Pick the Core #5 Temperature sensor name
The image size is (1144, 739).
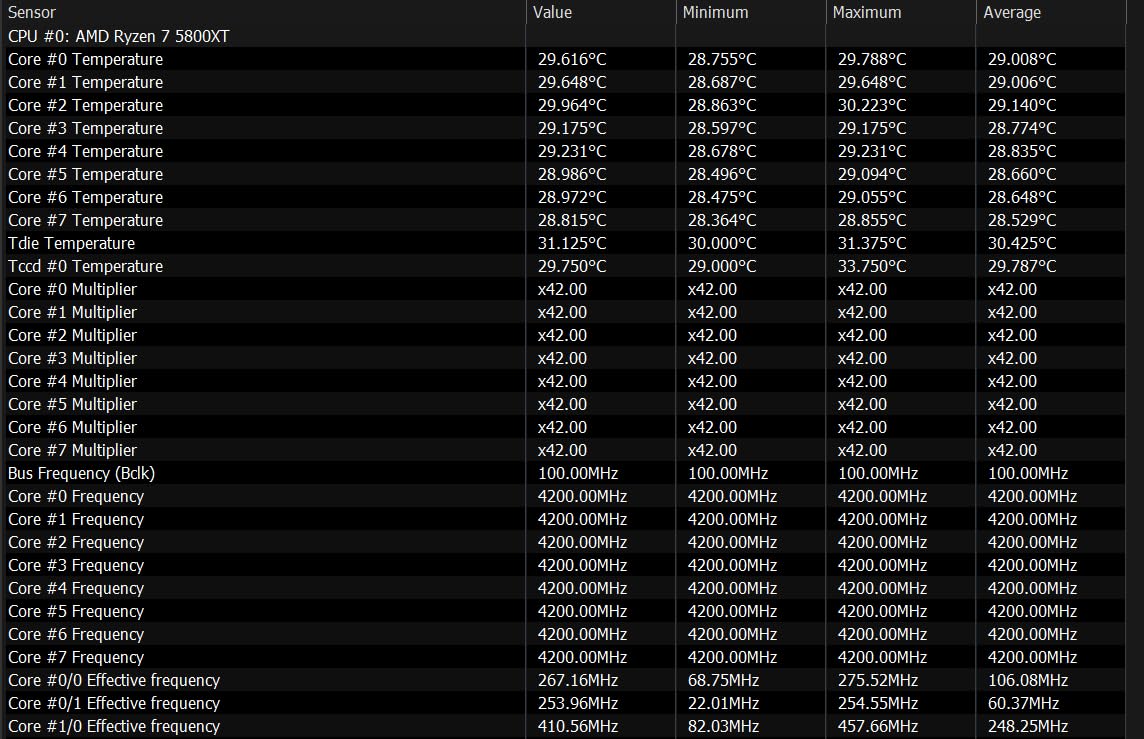85,174
